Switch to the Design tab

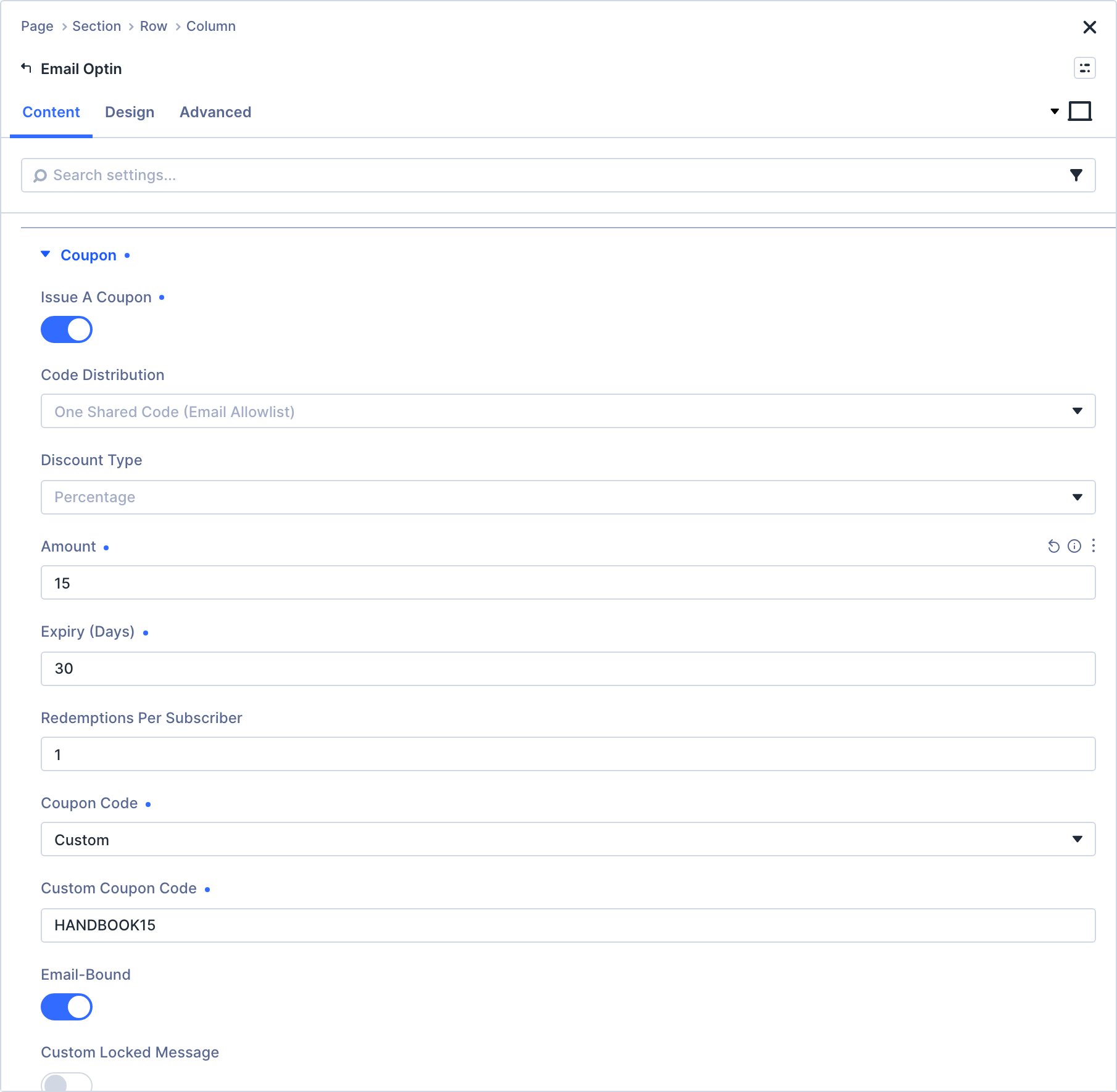[x=130, y=112]
